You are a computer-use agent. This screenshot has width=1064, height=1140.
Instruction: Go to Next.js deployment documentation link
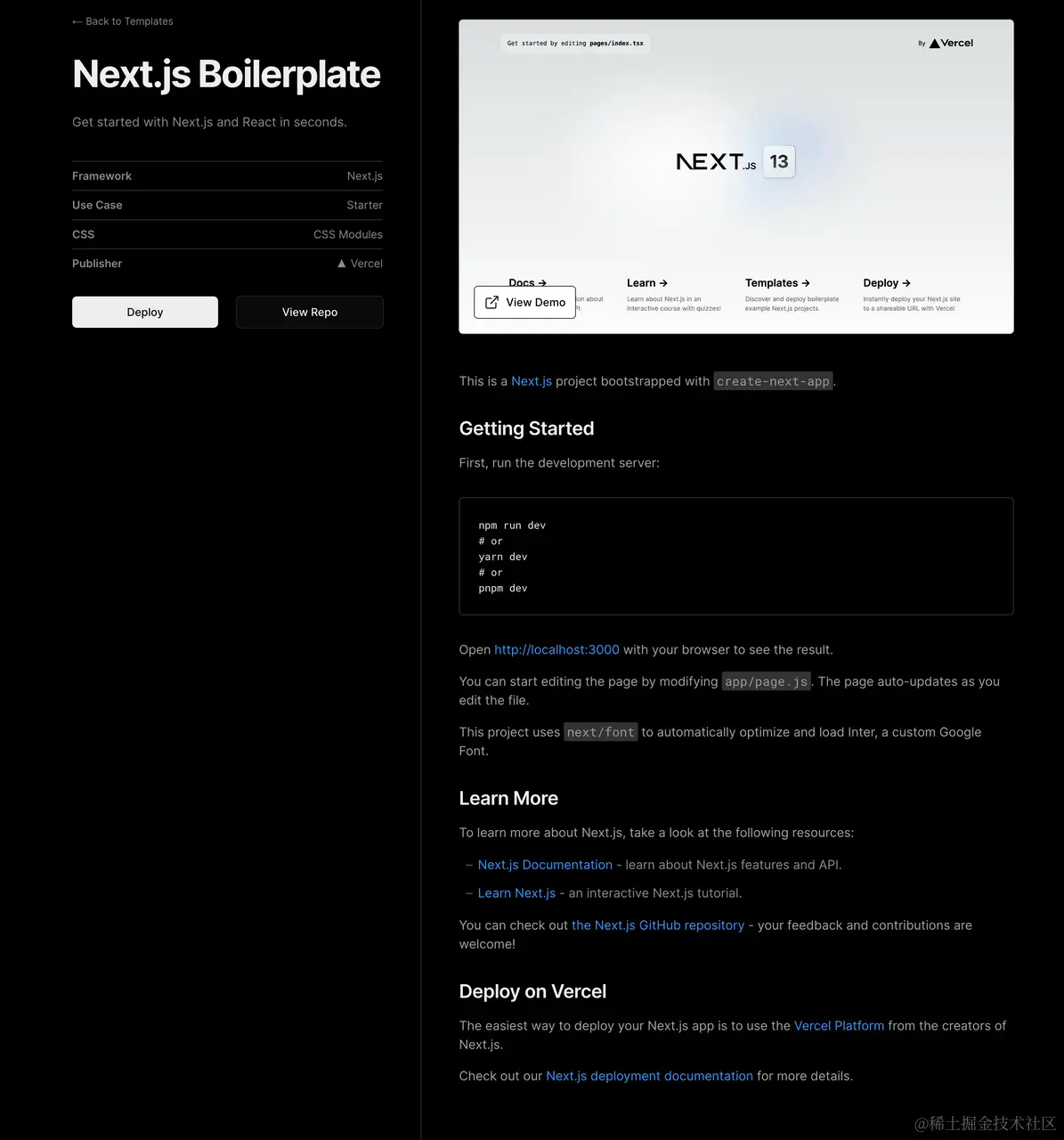coord(649,1076)
